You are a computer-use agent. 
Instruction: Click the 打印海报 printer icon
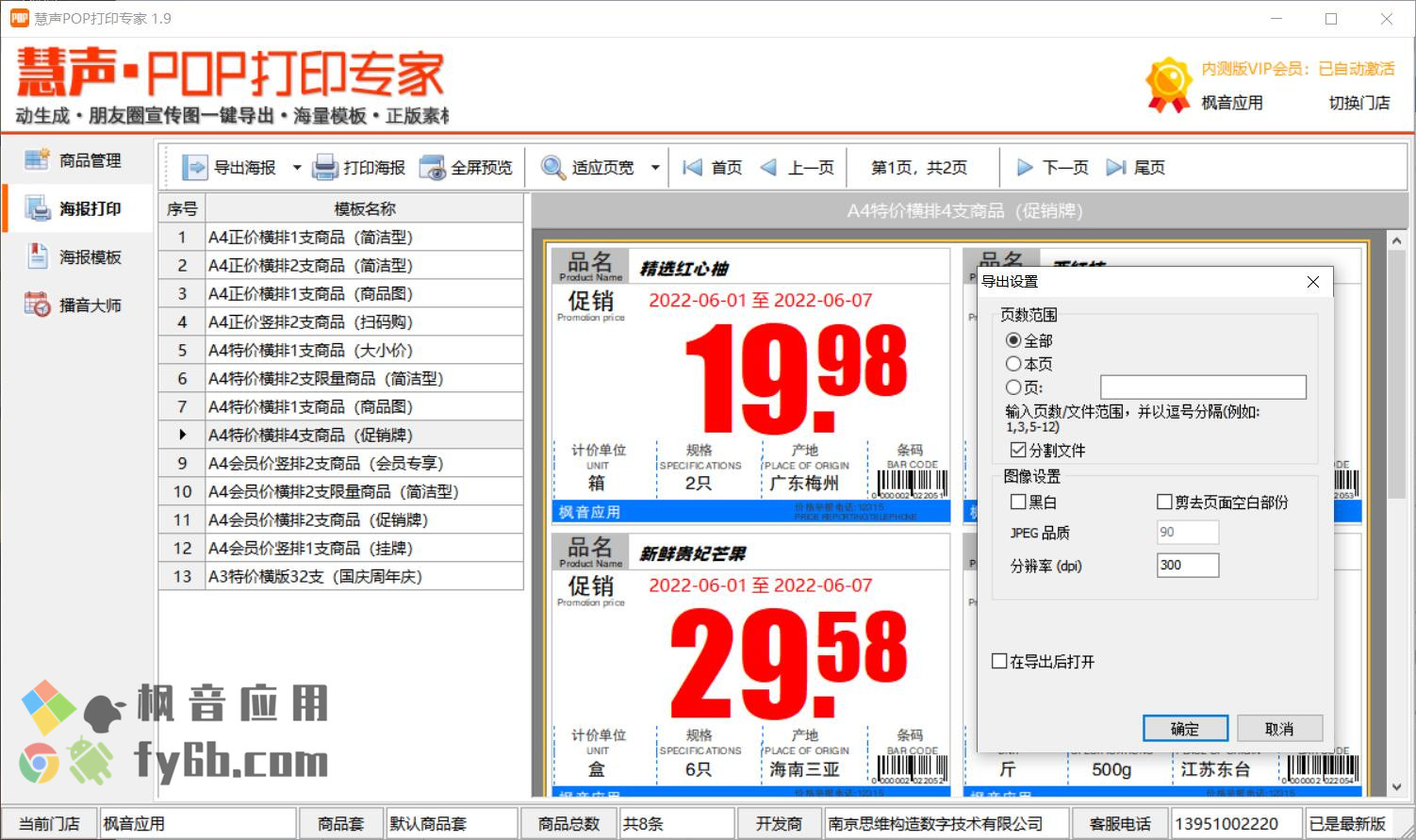click(325, 168)
